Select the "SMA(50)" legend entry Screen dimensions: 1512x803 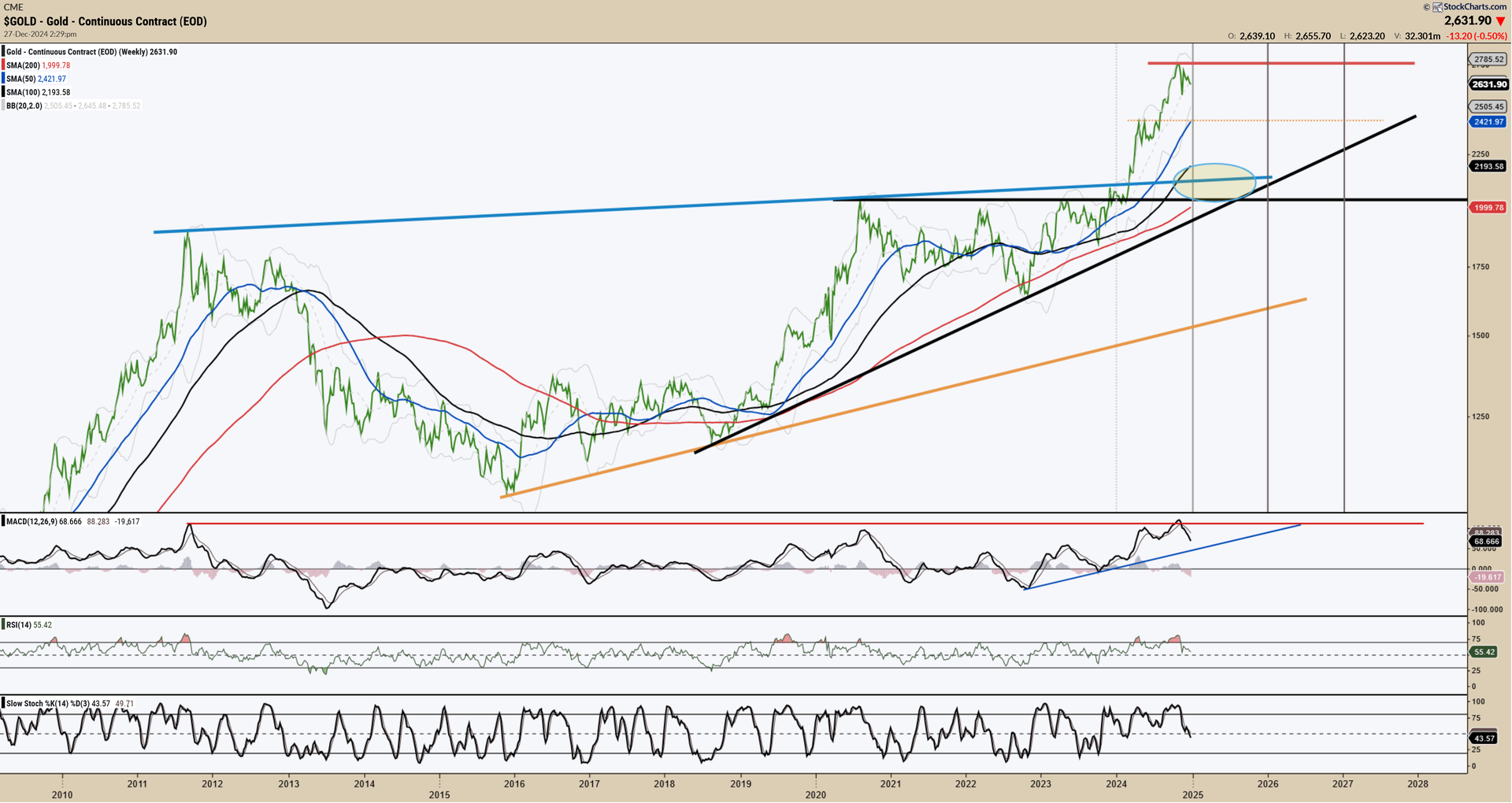click(x=20, y=79)
